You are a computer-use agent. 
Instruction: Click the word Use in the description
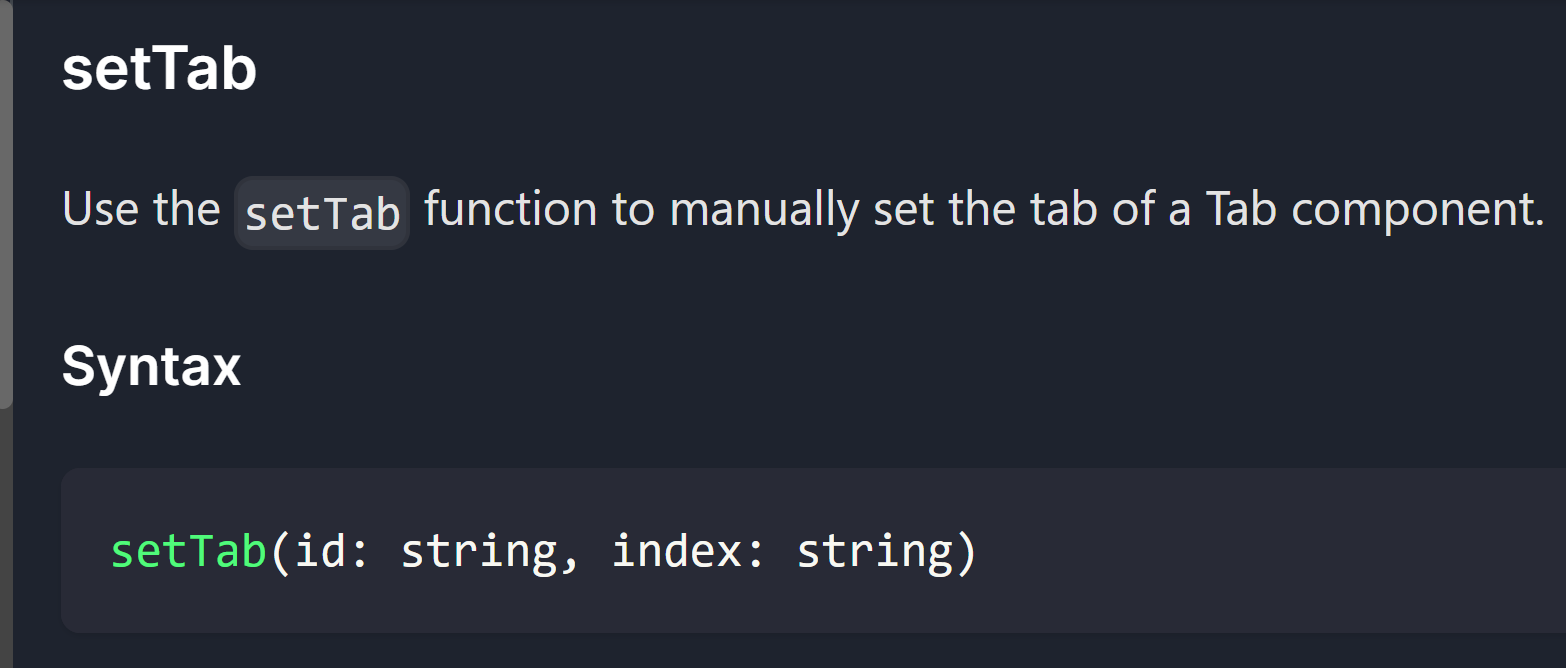point(99,209)
